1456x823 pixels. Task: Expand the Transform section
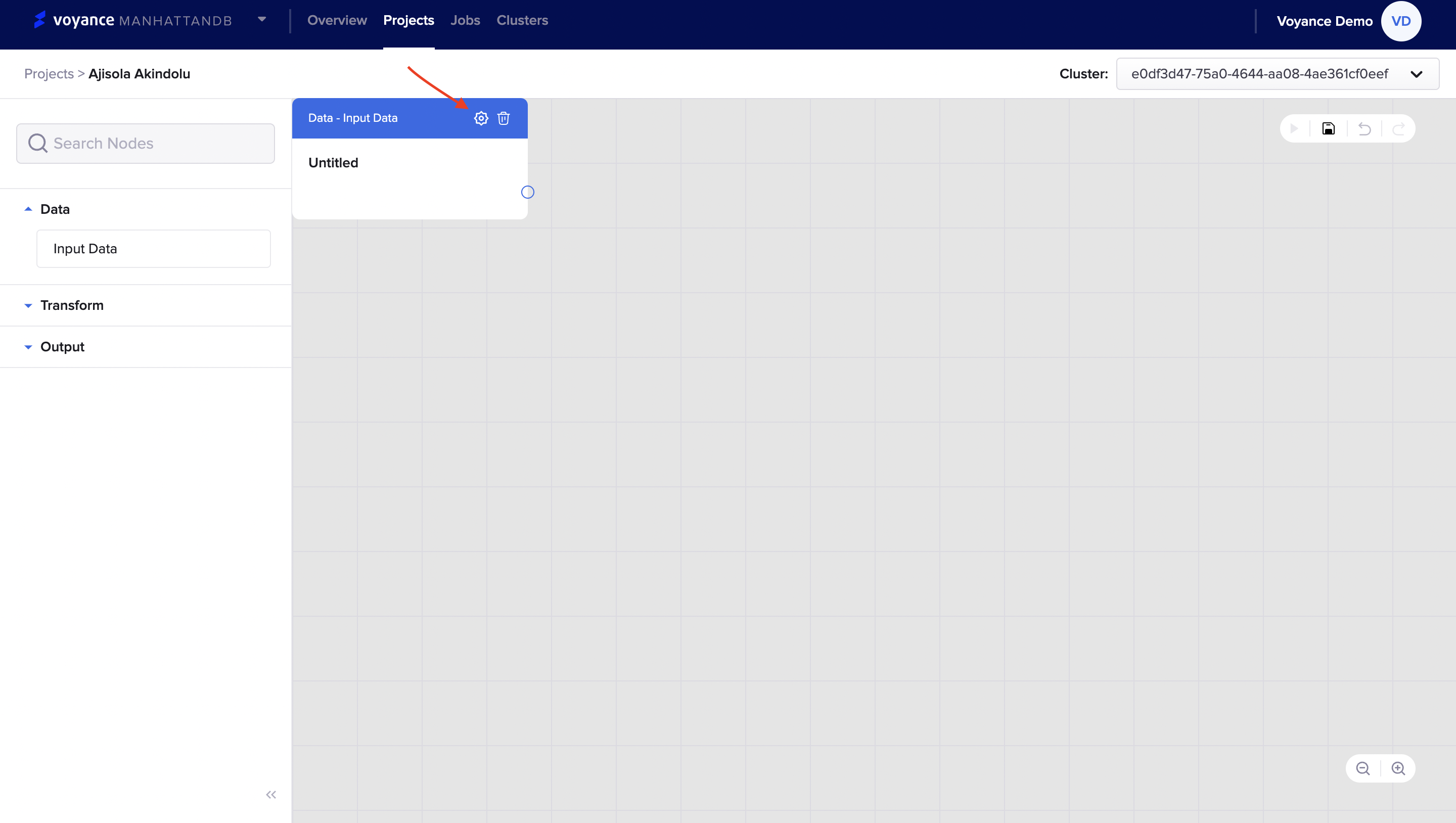[28, 306]
